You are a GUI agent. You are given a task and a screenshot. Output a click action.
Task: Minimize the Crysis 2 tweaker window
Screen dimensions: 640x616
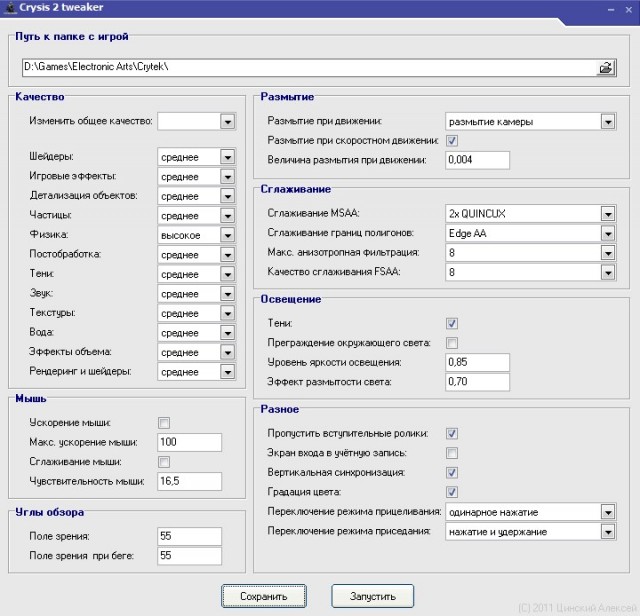611,8
